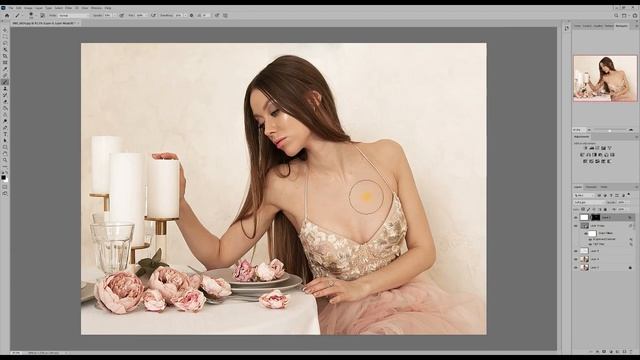
Task: Toggle visibility of first smart filter entry
Action: pos(589,239)
